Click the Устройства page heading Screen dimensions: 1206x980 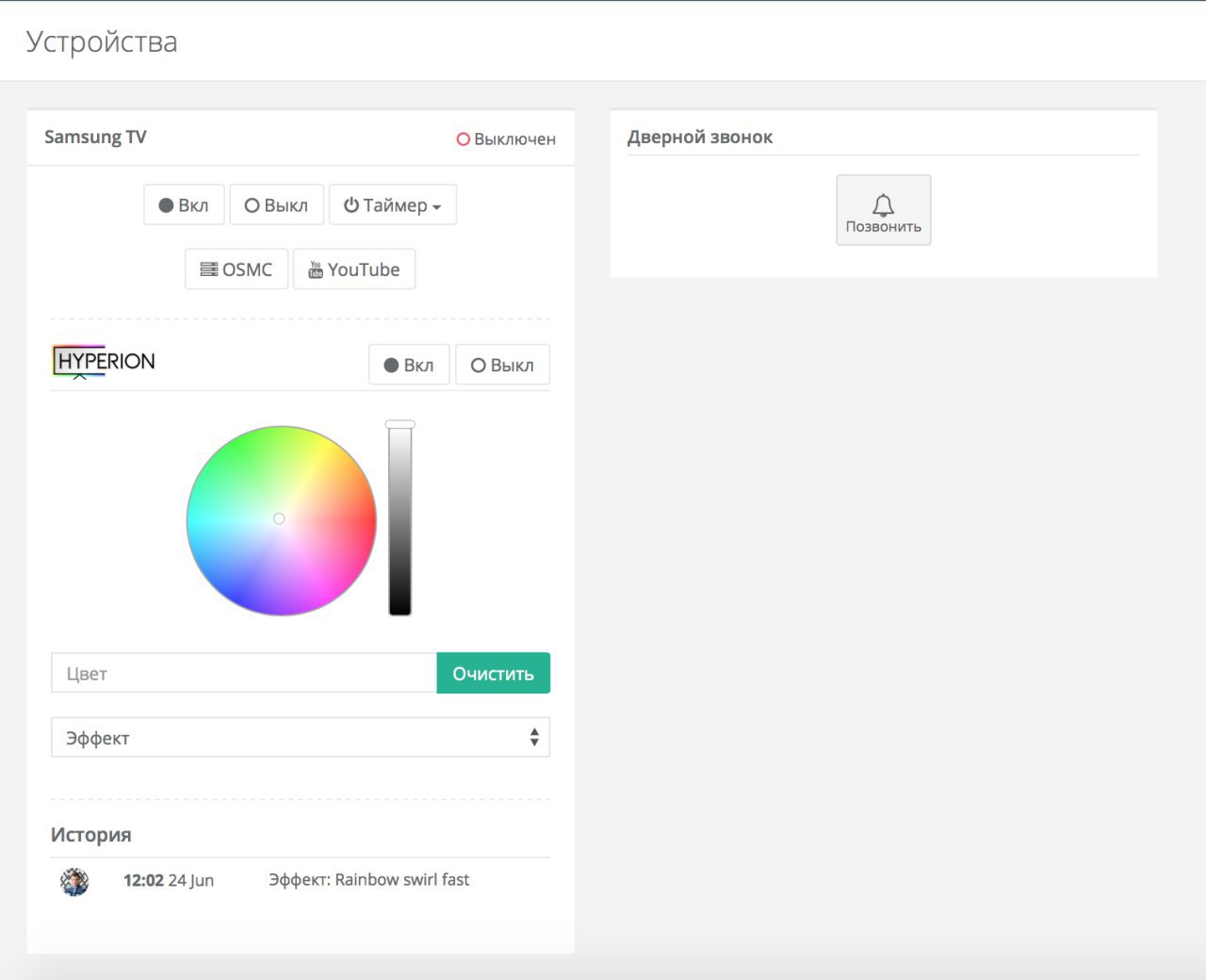click(x=102, y=41)
